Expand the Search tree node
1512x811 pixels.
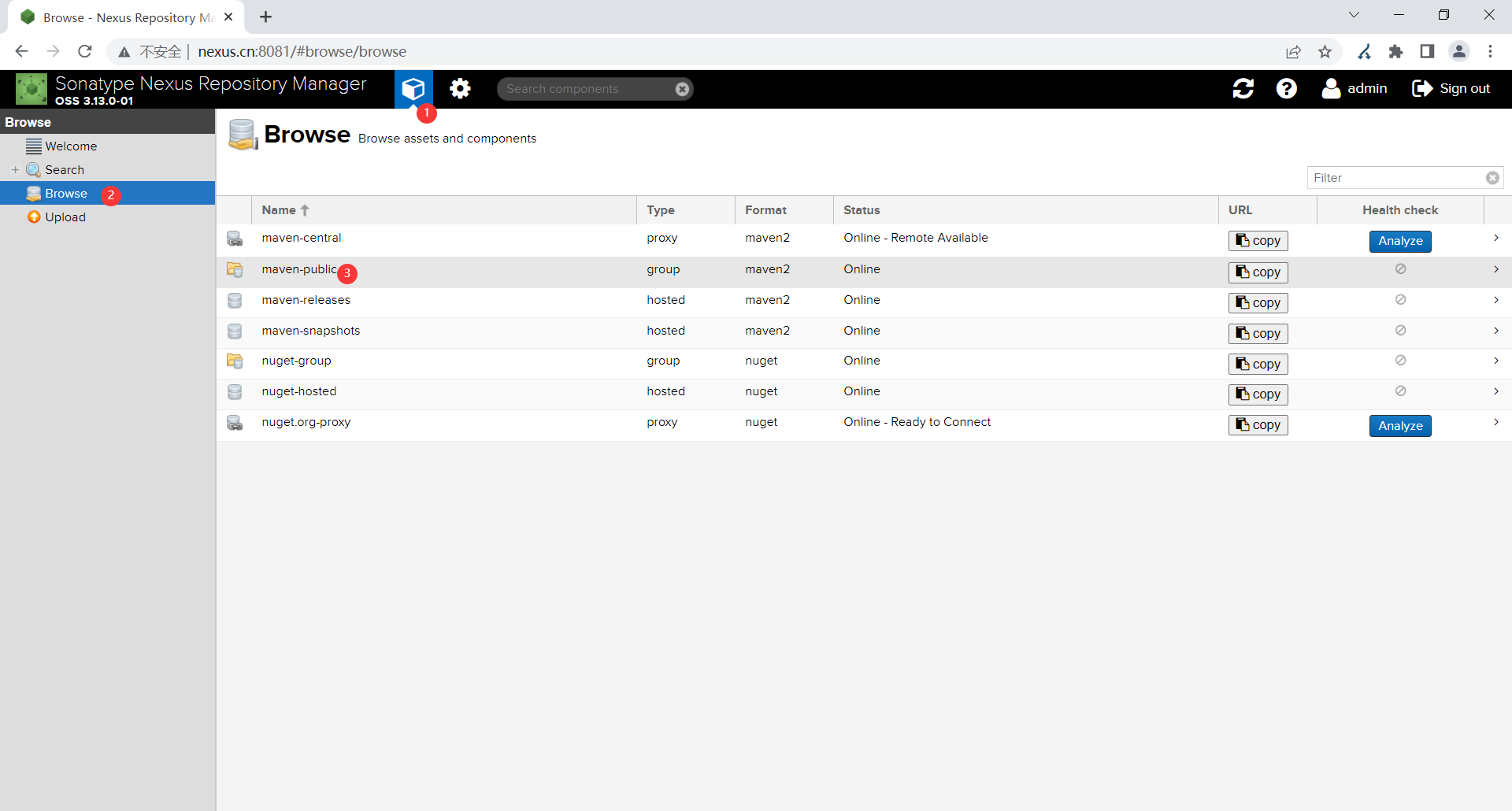click(x=15, y=170)
